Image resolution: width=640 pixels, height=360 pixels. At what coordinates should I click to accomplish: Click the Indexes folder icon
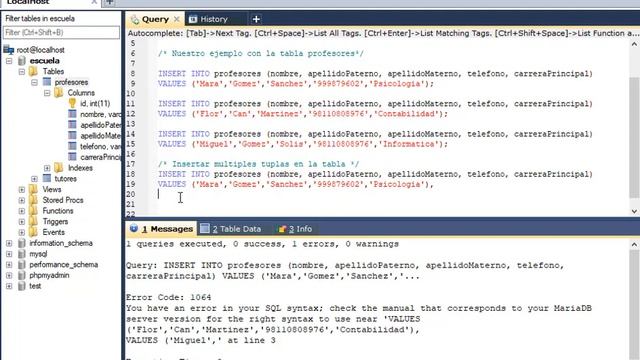[x=59, y=168]
